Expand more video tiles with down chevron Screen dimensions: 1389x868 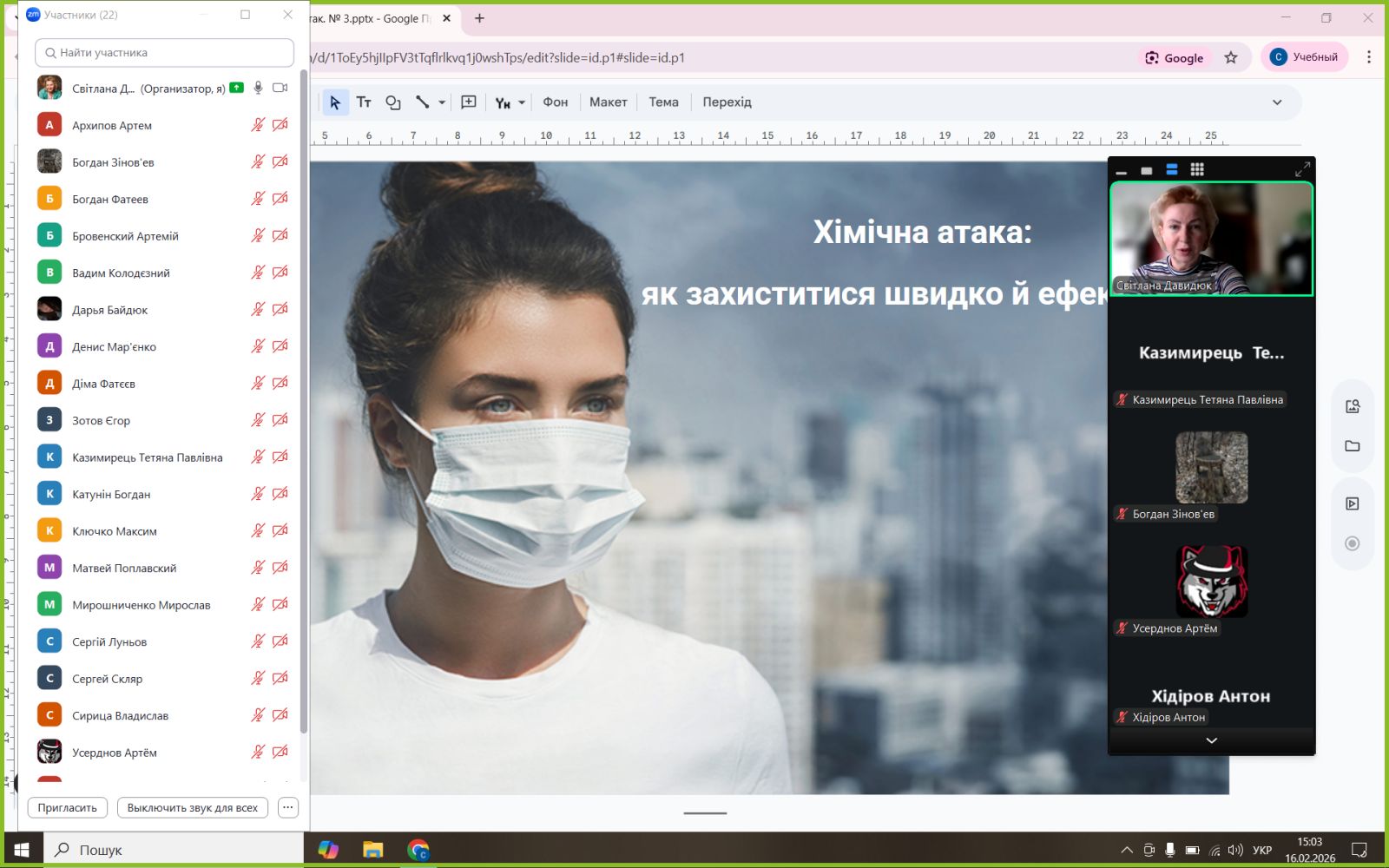pyautogui.click(x=1211, y=740)
